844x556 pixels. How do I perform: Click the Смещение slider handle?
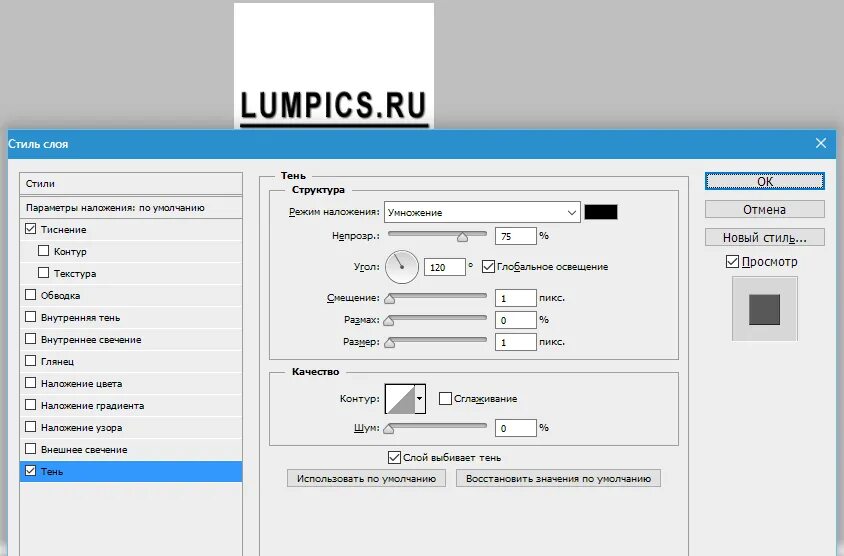click(390, 299)
